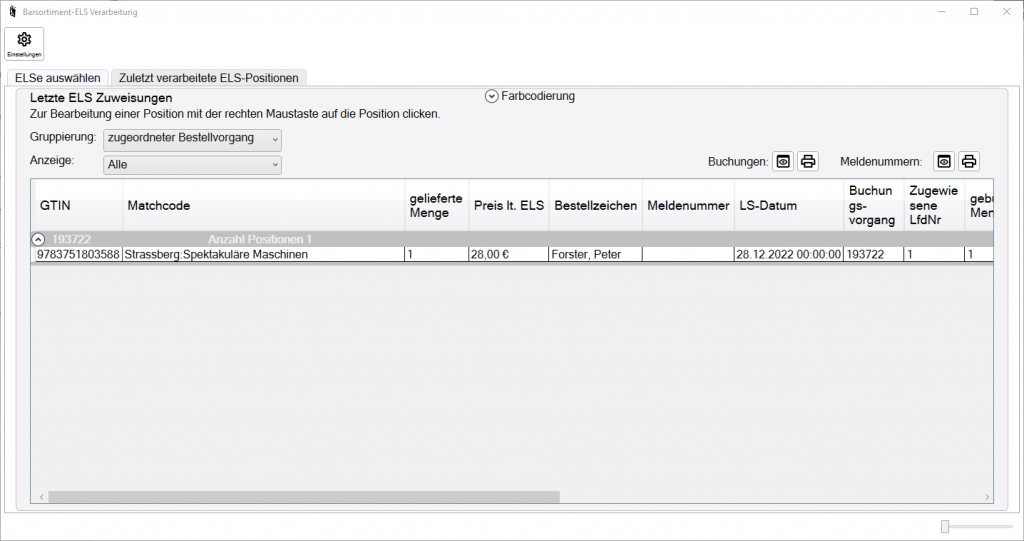Preview Meldenummern with the eye icon

(943, 161)
